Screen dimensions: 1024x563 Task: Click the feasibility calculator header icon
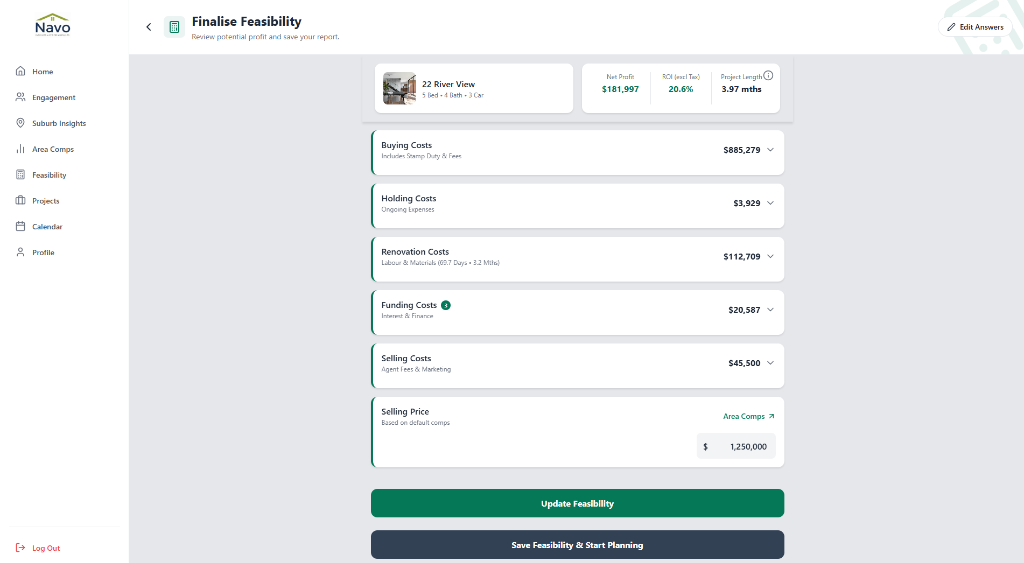click(175, 27)
